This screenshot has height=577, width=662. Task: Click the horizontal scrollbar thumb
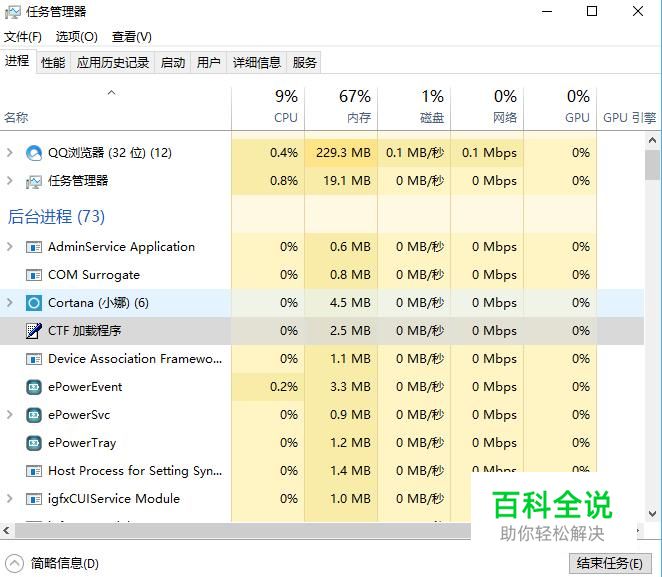[243, 530]
